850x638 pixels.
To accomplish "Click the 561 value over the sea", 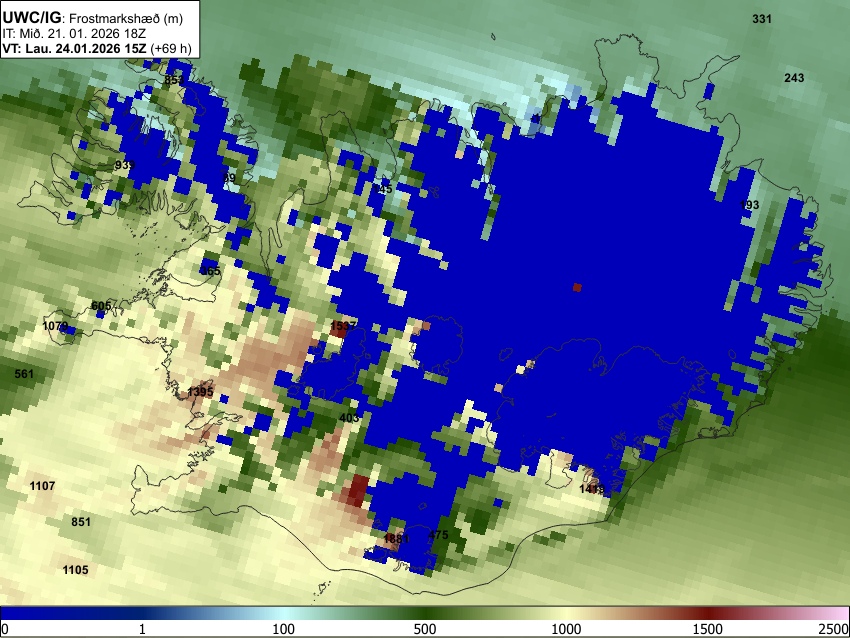I will coord(24,374).
